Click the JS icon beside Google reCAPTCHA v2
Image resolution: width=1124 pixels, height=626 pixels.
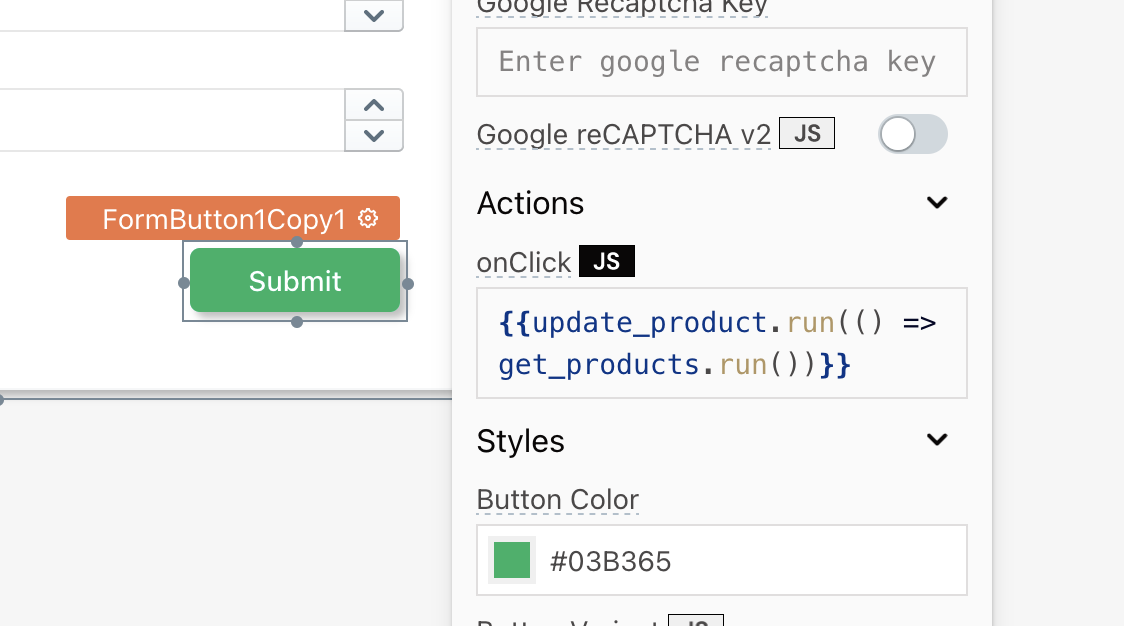806,132
